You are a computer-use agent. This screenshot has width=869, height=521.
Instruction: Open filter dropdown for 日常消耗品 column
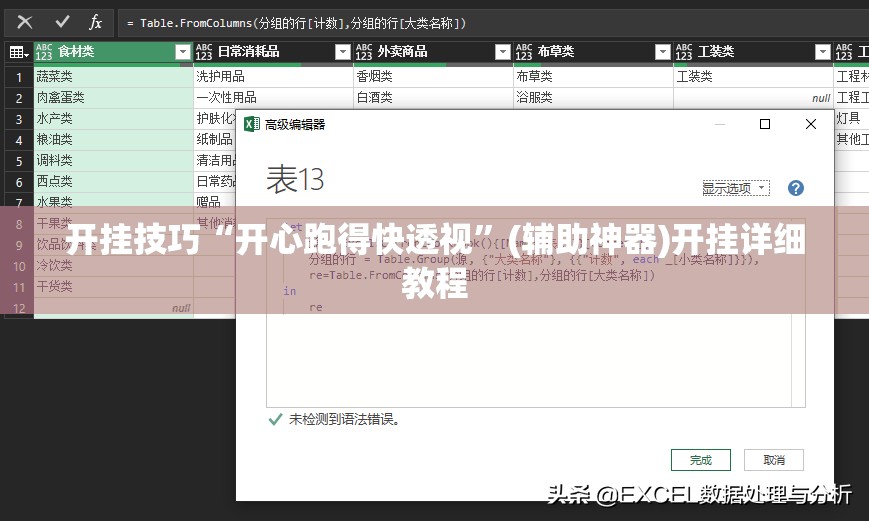click(343, 52)
